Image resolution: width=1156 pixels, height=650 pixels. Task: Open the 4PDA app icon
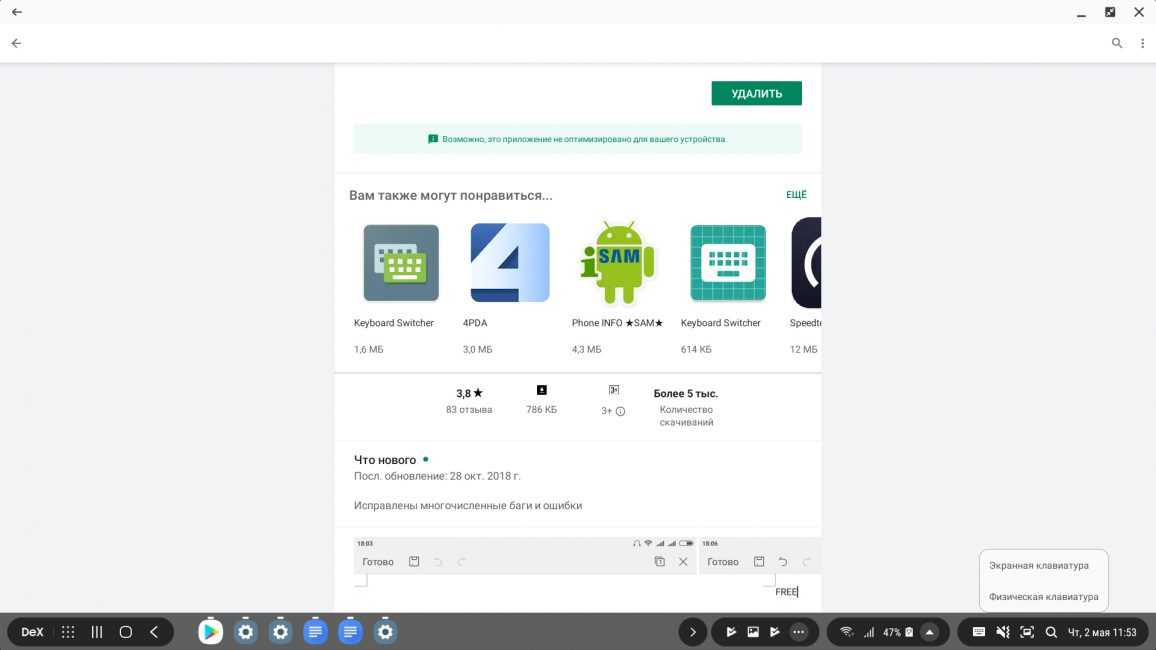point(509,263)
